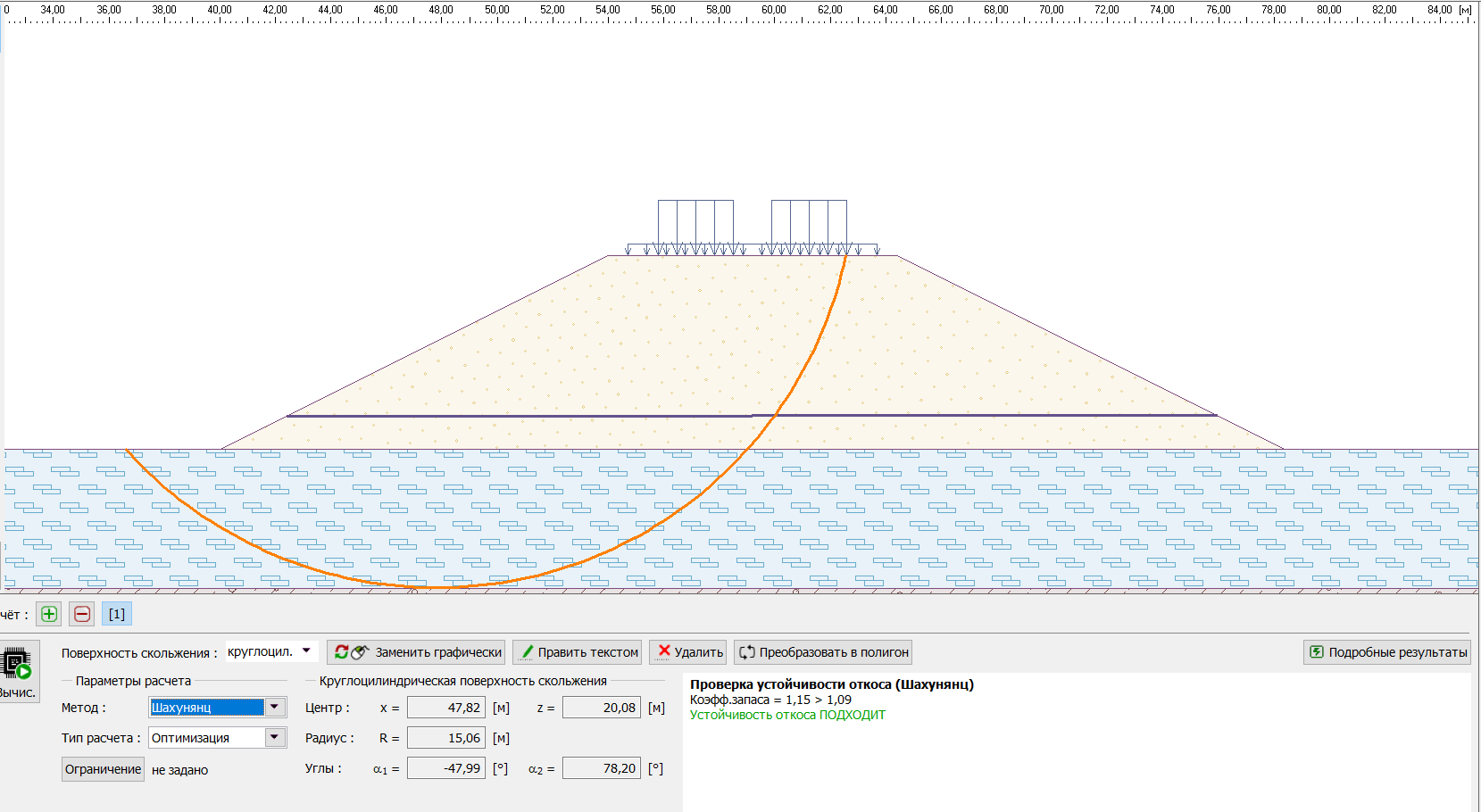Click the radius R field showing 15,06

(x=446, y=738)
